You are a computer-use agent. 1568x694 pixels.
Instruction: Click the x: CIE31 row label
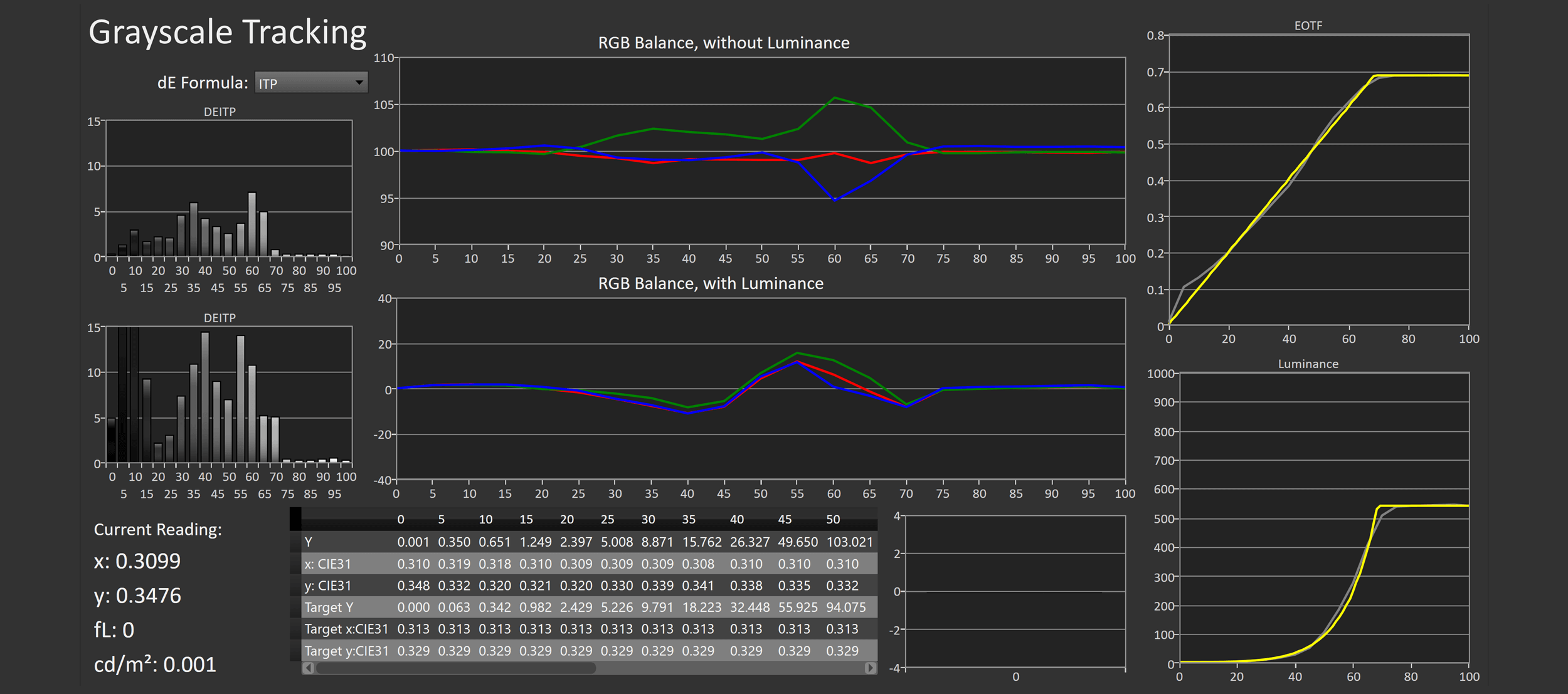(x=327, y=564)
